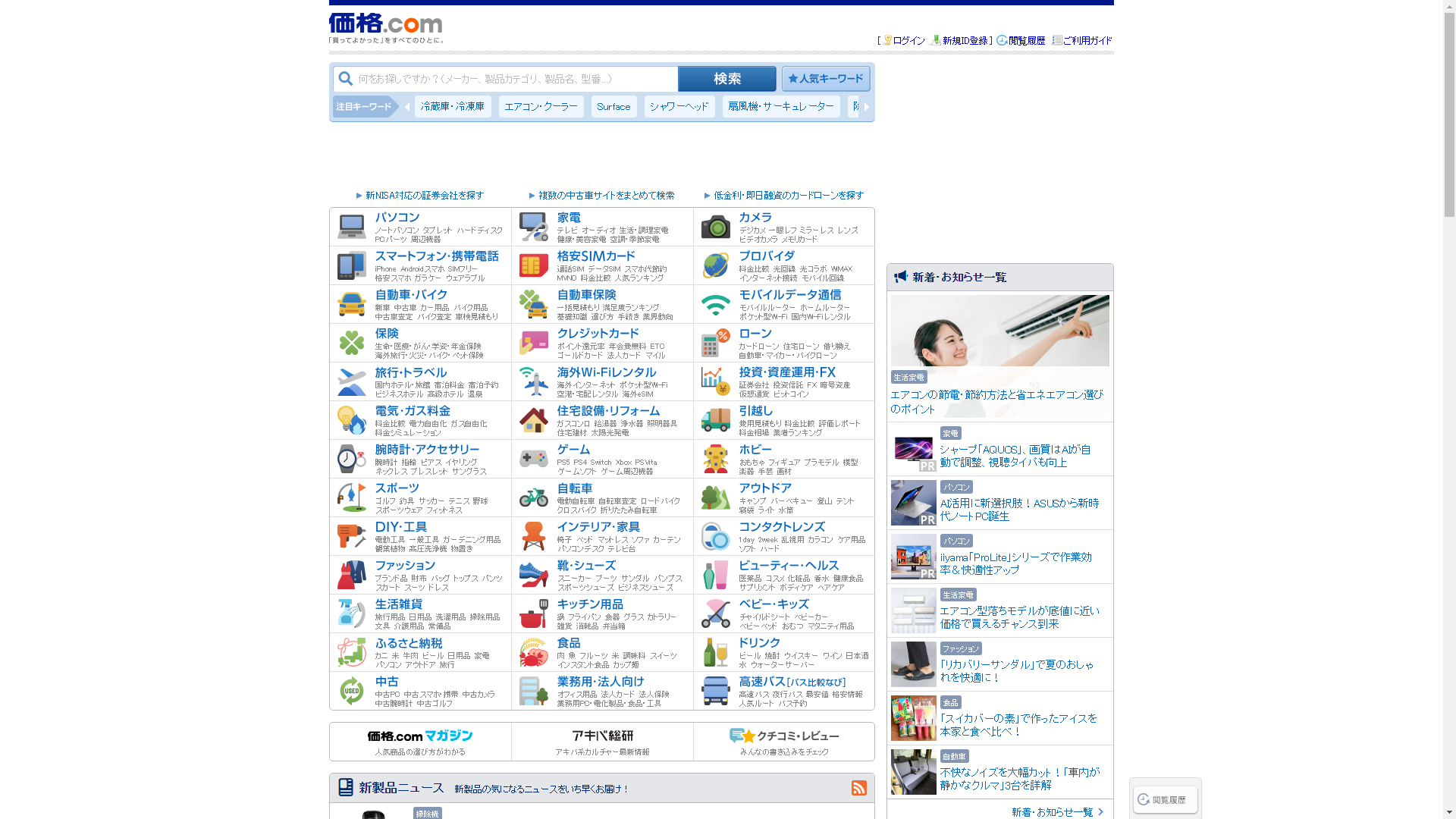Click the Wi-Fi icon for モバイルデータ通信
Image resolution: width=1456 pixels, height=819 pixels.
click(715, 304)
